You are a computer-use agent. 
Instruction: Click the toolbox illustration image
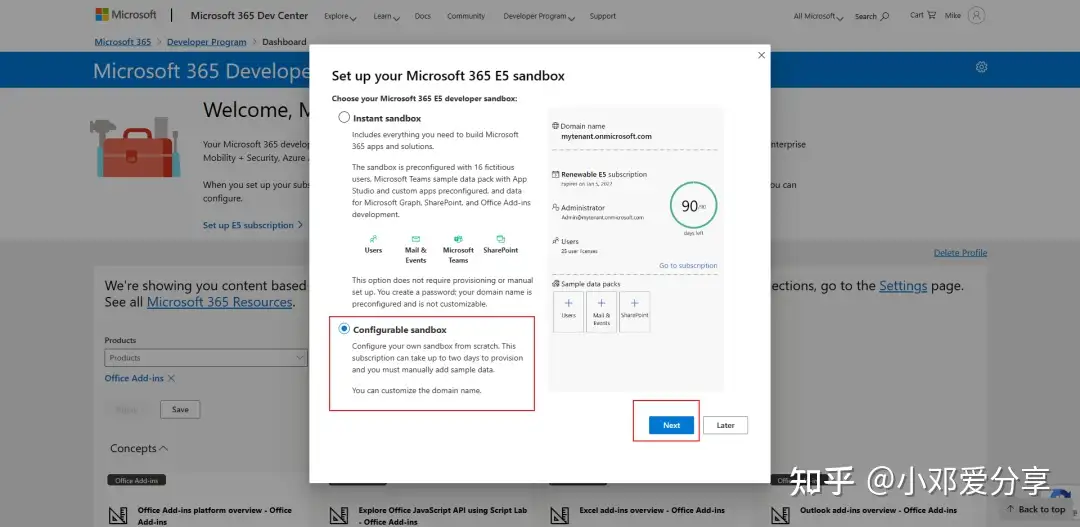coord(135,147)
